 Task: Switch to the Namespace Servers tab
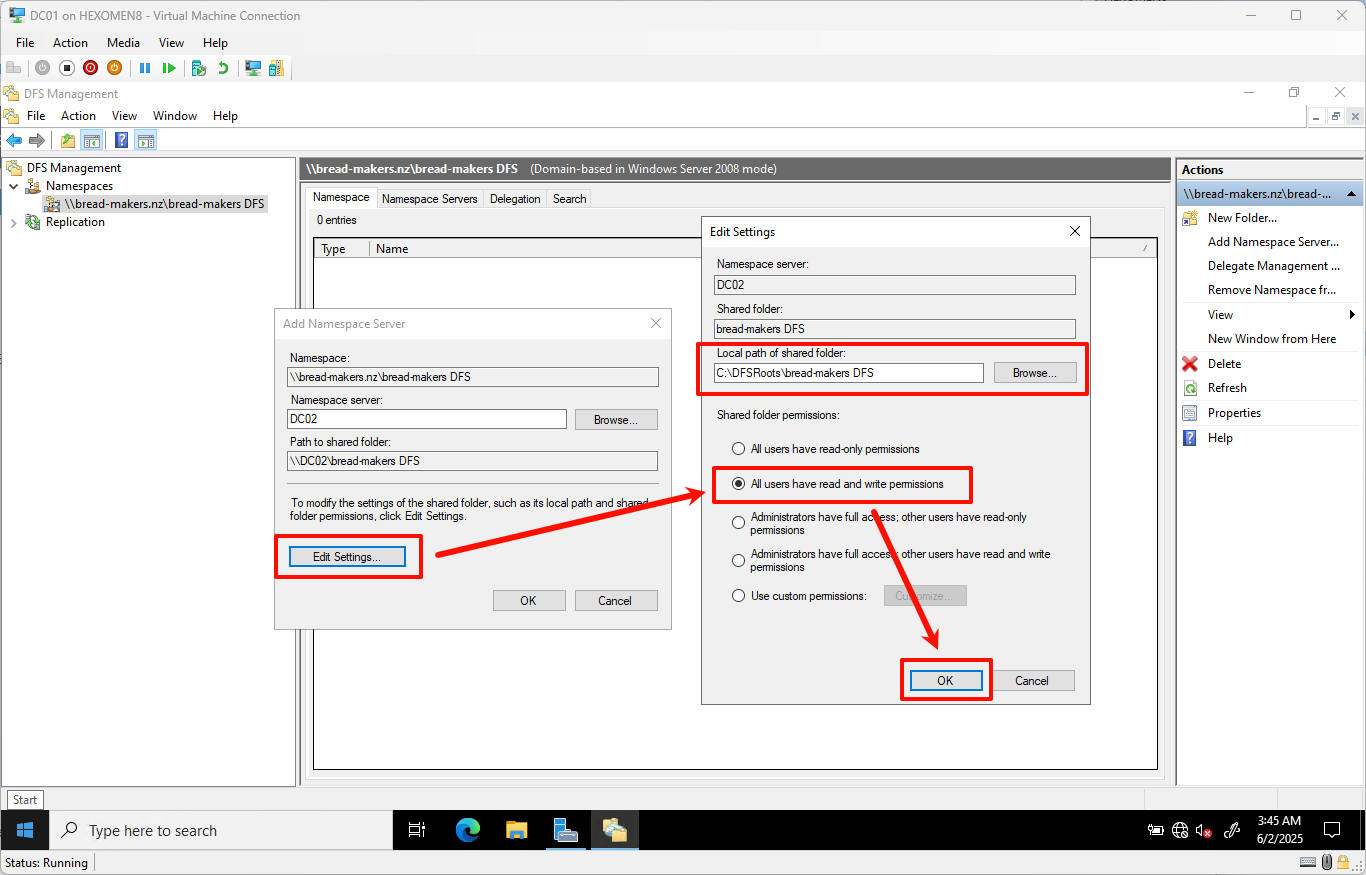(x=430, y=199)
